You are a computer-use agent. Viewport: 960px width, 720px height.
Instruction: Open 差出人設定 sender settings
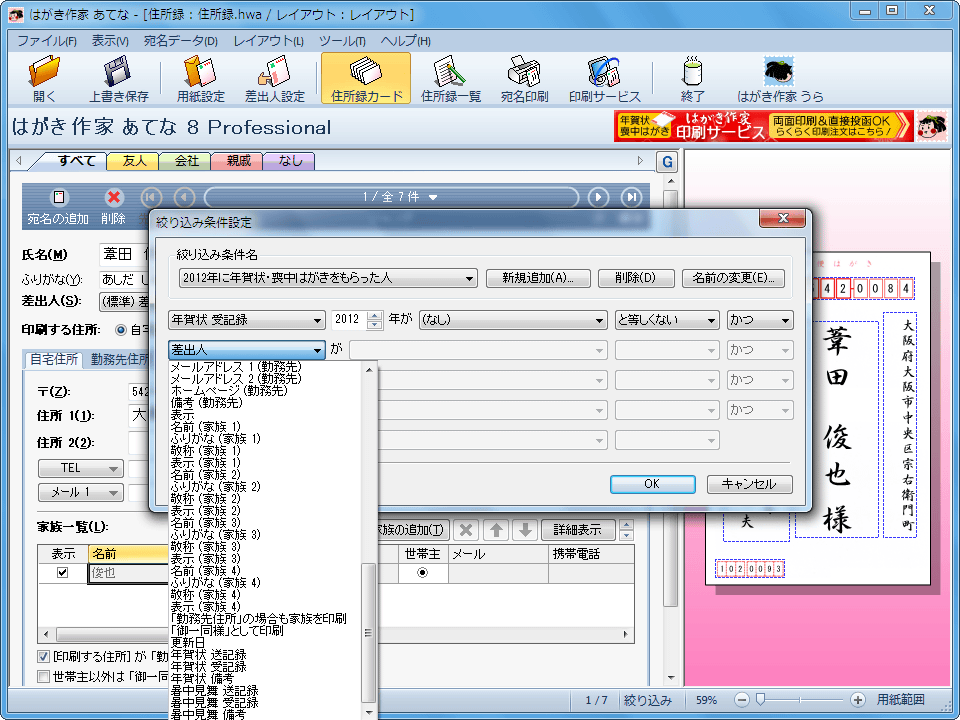tap(275, 78)
